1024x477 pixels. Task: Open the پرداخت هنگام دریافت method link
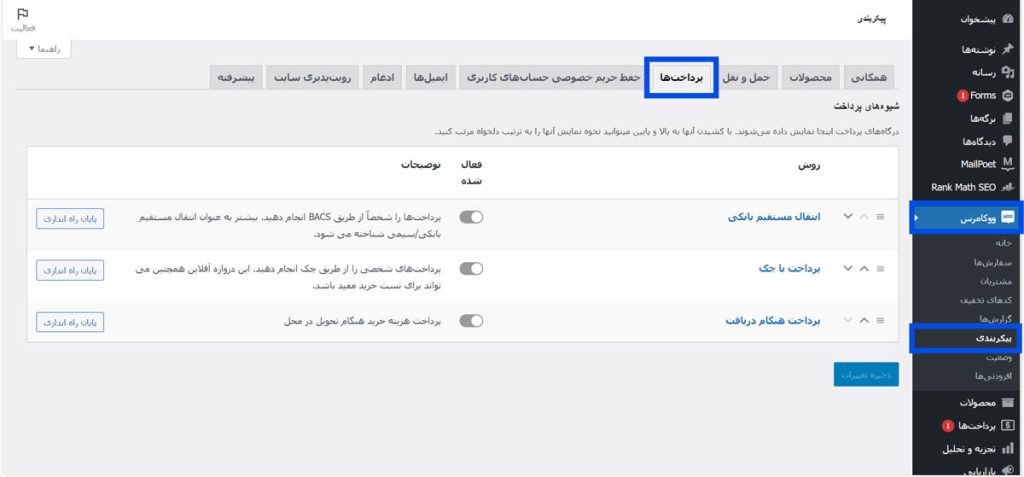[x=773, y=320]
